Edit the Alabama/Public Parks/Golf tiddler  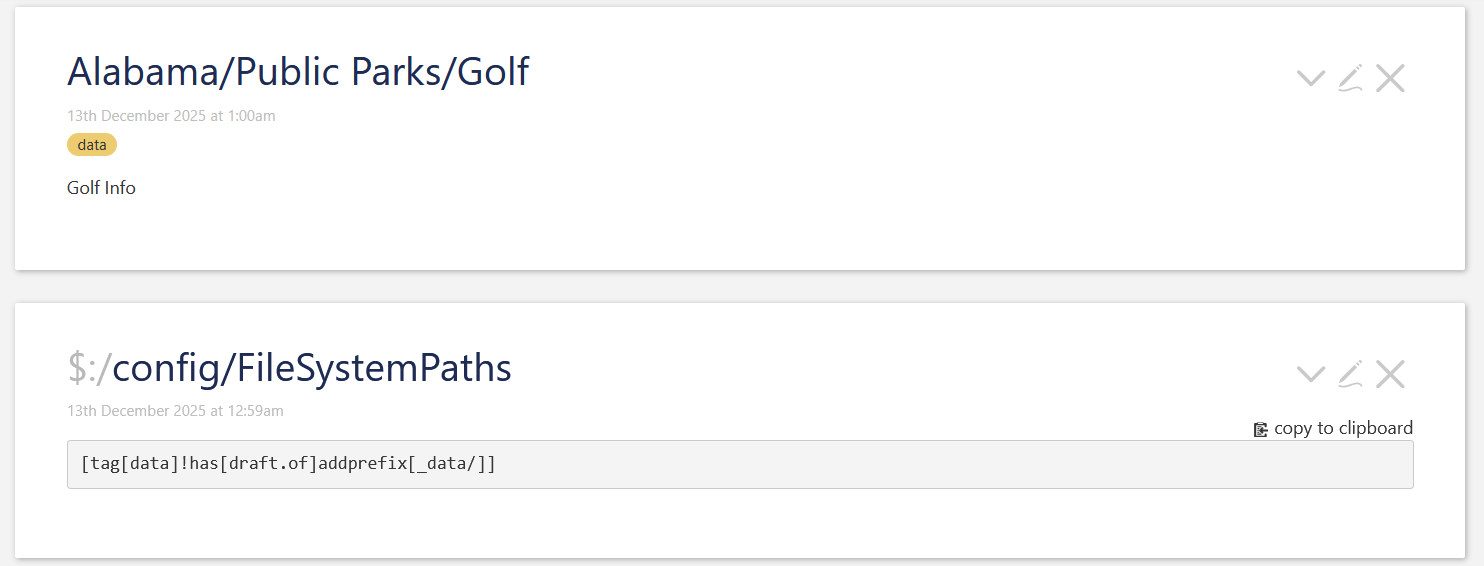point(1350,78)
